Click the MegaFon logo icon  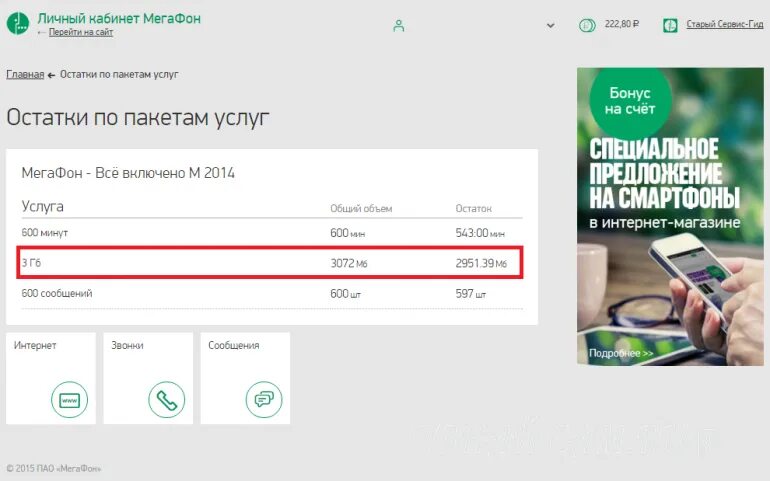[18, 23]
